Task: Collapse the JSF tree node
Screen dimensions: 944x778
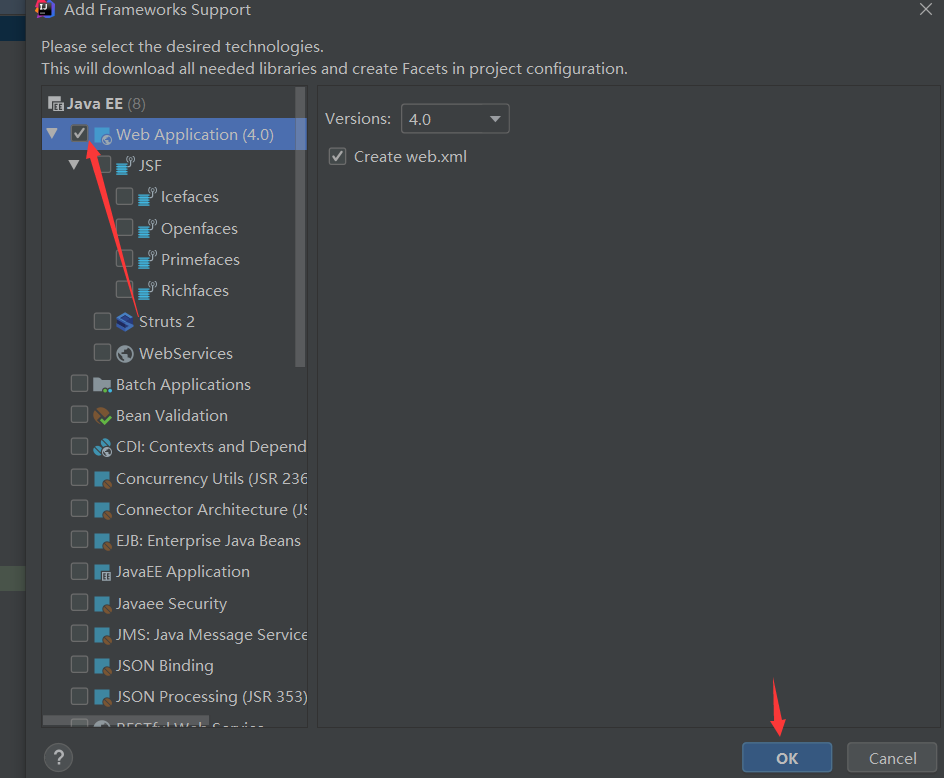Action: coord(74,164)
